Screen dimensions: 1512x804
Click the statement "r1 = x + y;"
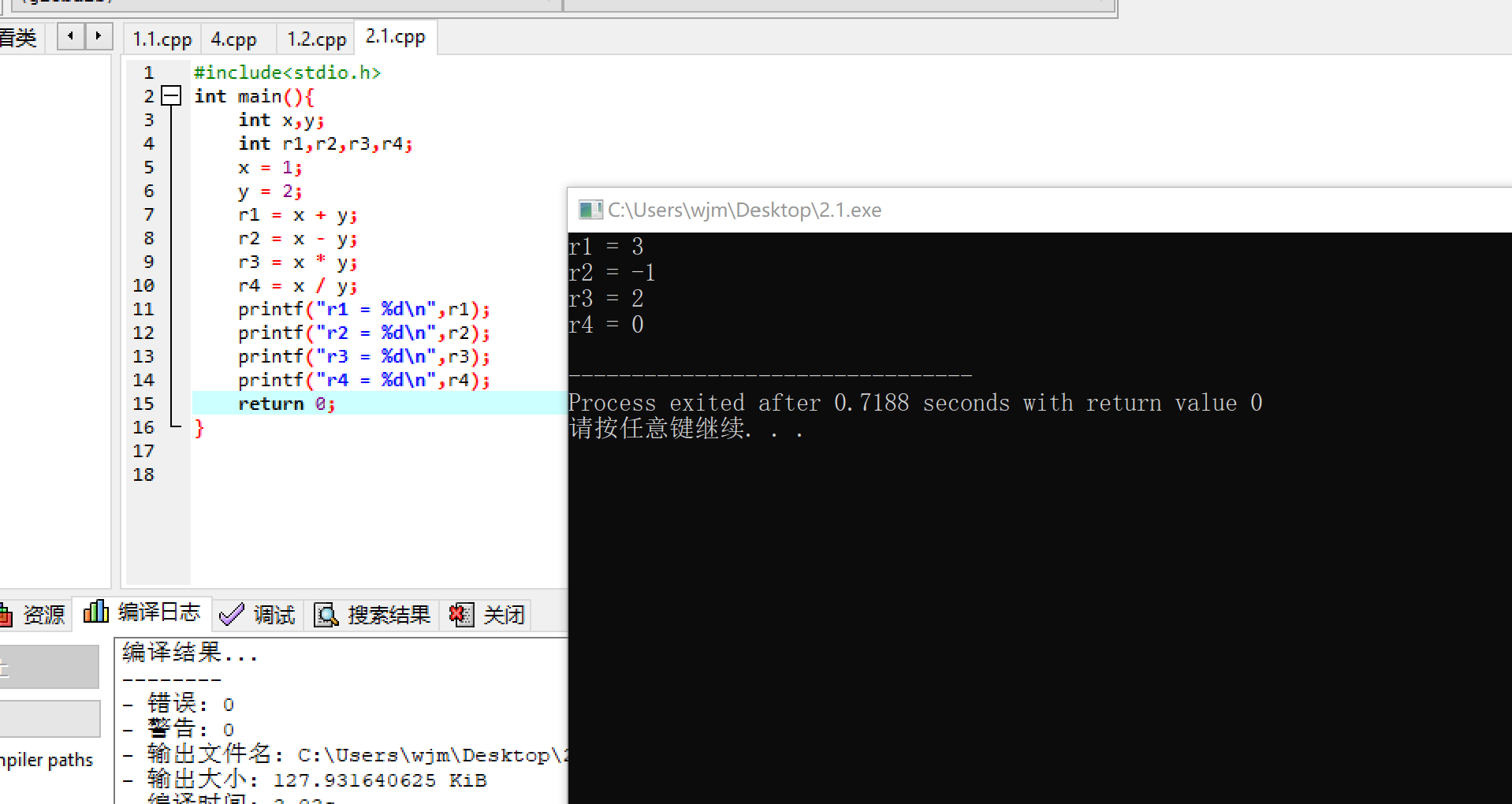point(298,214)
